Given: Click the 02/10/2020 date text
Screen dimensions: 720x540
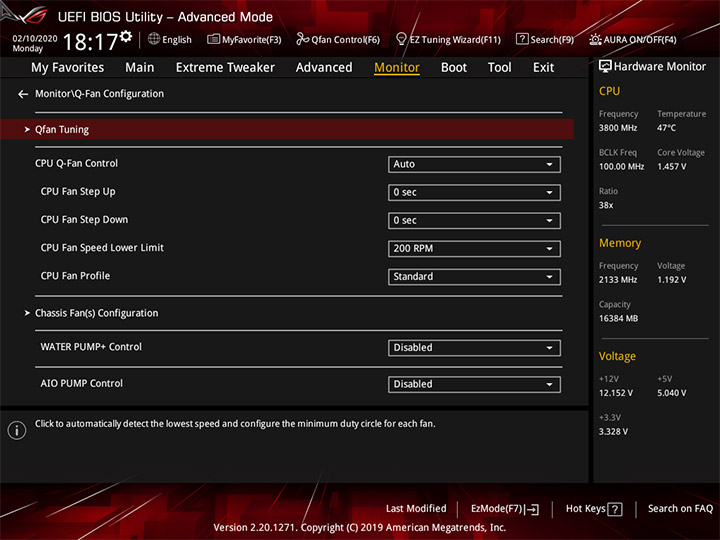Looking at the screenshot, I should pyautogui.click(x=35, y=39).
